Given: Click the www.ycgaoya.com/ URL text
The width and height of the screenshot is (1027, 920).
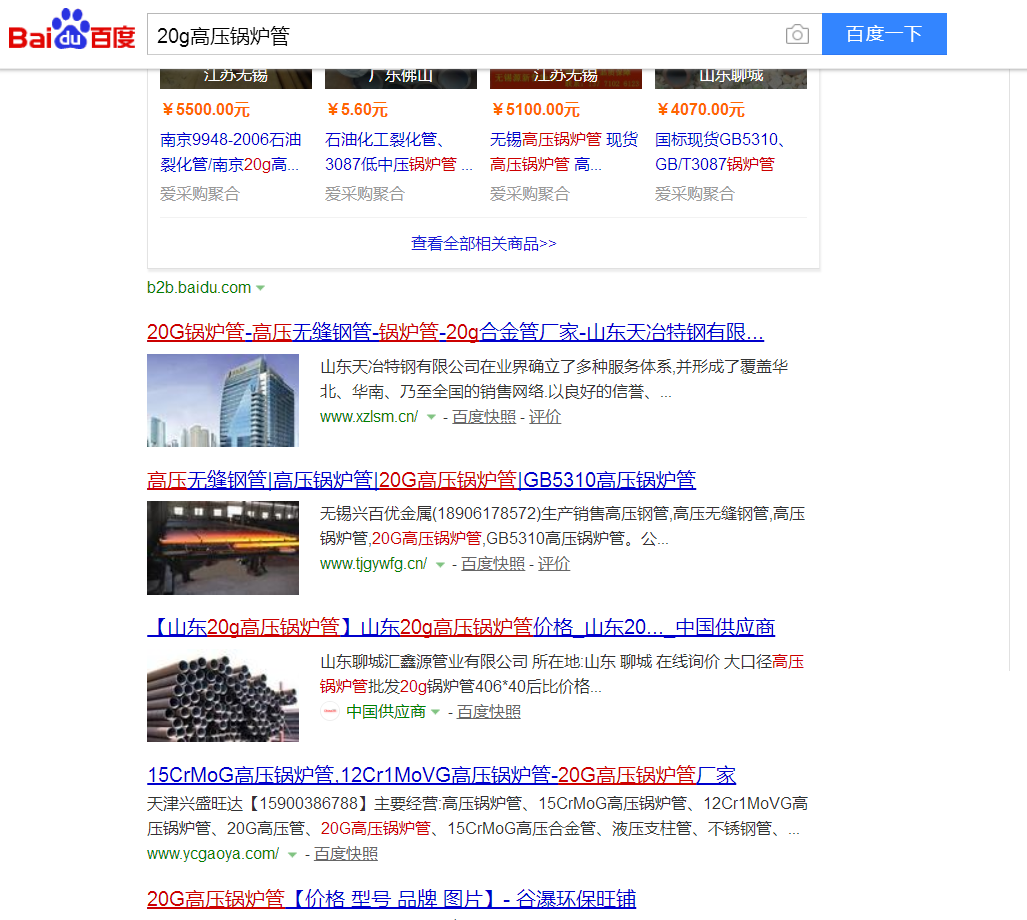Looking at the screenshot, I should (x=213, y=854).
